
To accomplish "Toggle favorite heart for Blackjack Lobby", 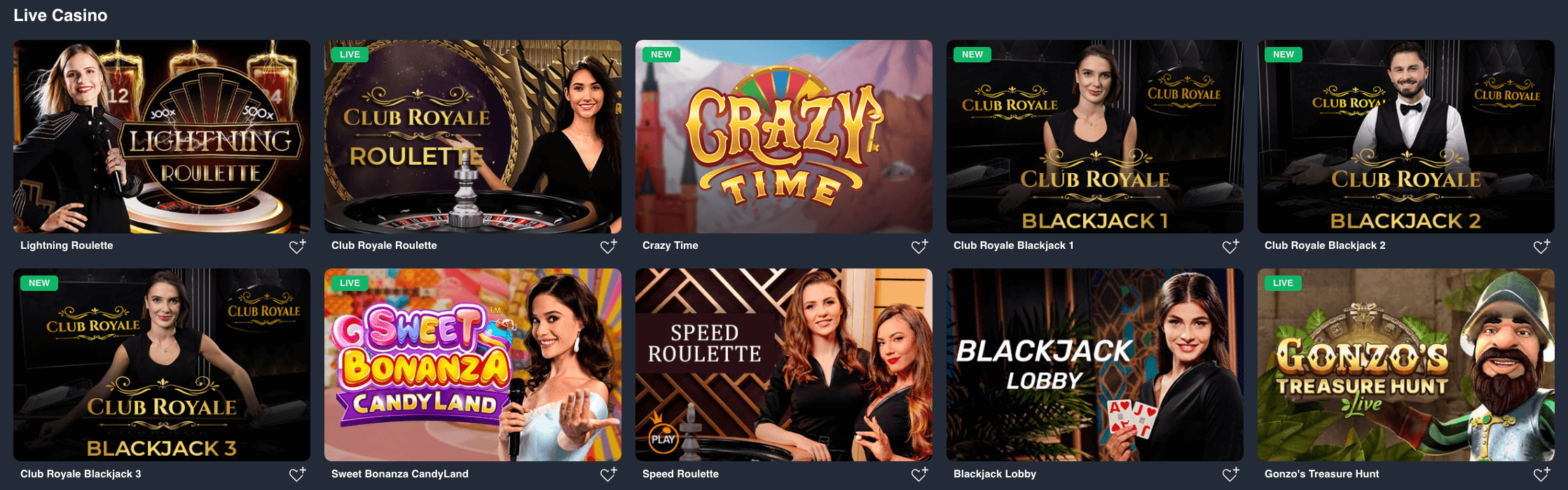I will point(1230,475).
